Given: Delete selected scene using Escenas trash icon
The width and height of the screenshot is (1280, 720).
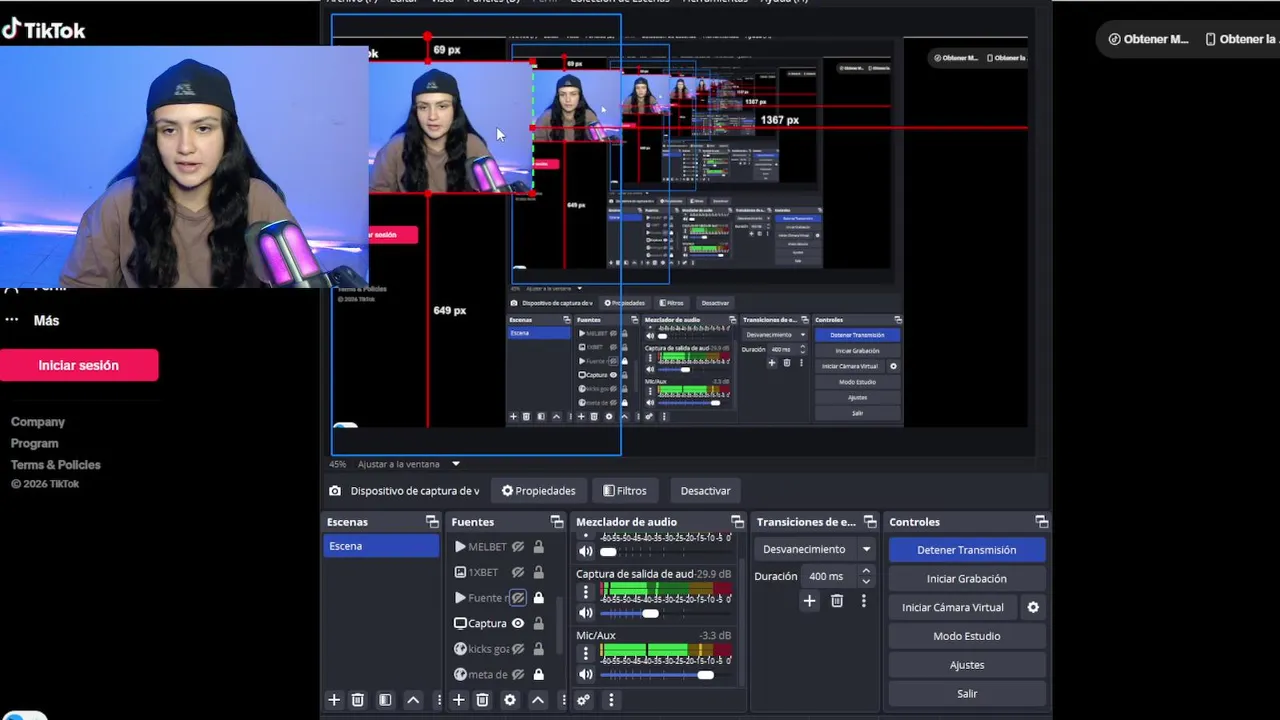Looking at the screenshot, I should pyautogui.click(x=357, y=700).
